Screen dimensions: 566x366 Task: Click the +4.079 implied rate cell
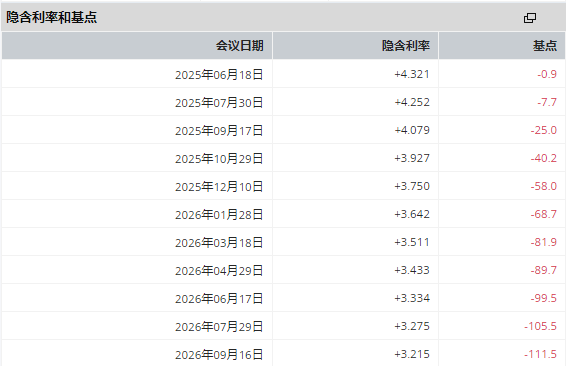click(x=356, y=130)
